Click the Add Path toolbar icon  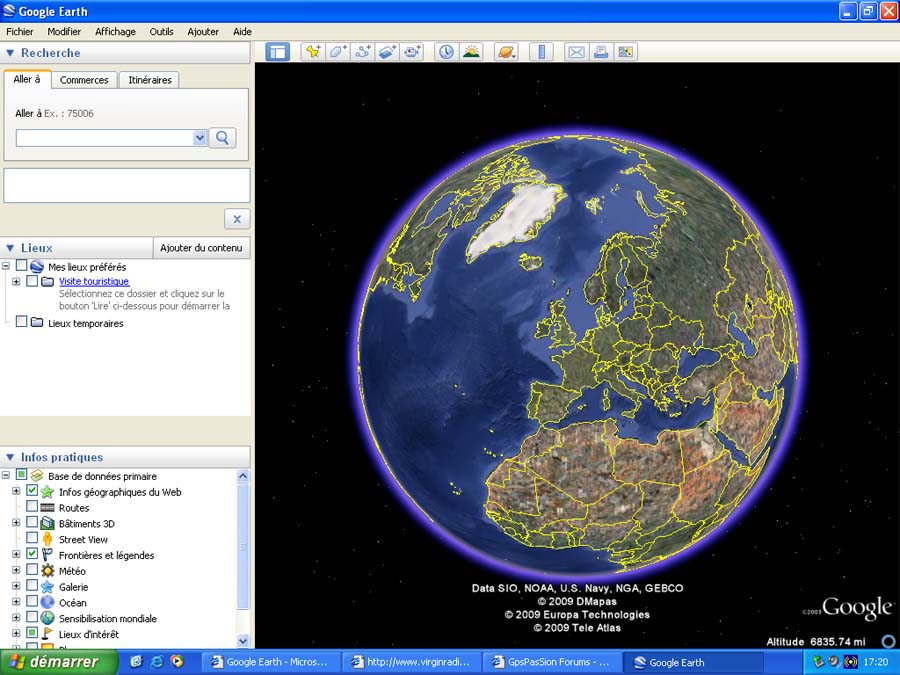(363, 52)
